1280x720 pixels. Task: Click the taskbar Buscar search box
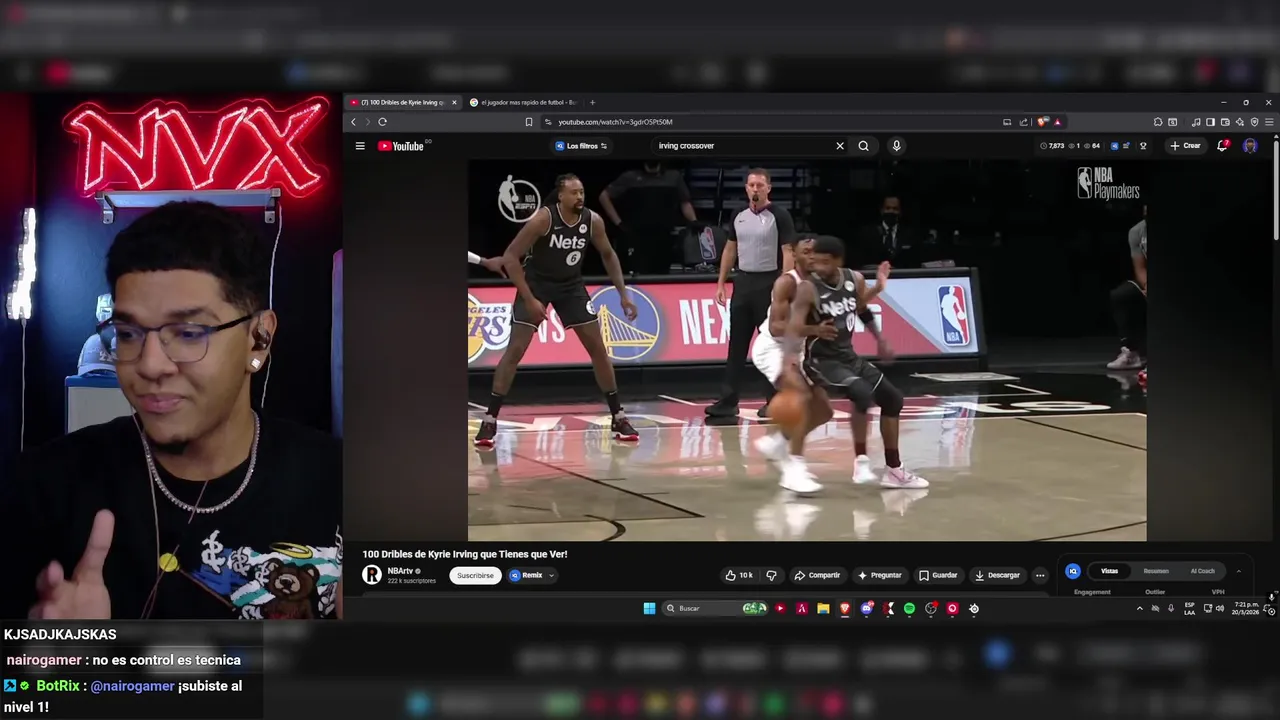pos(715,608)
